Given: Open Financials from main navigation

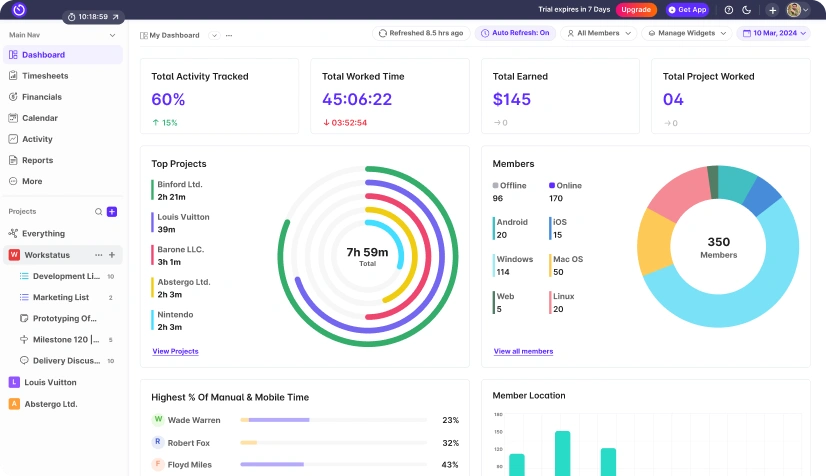Looking at the screenshot, I should 42,97.
